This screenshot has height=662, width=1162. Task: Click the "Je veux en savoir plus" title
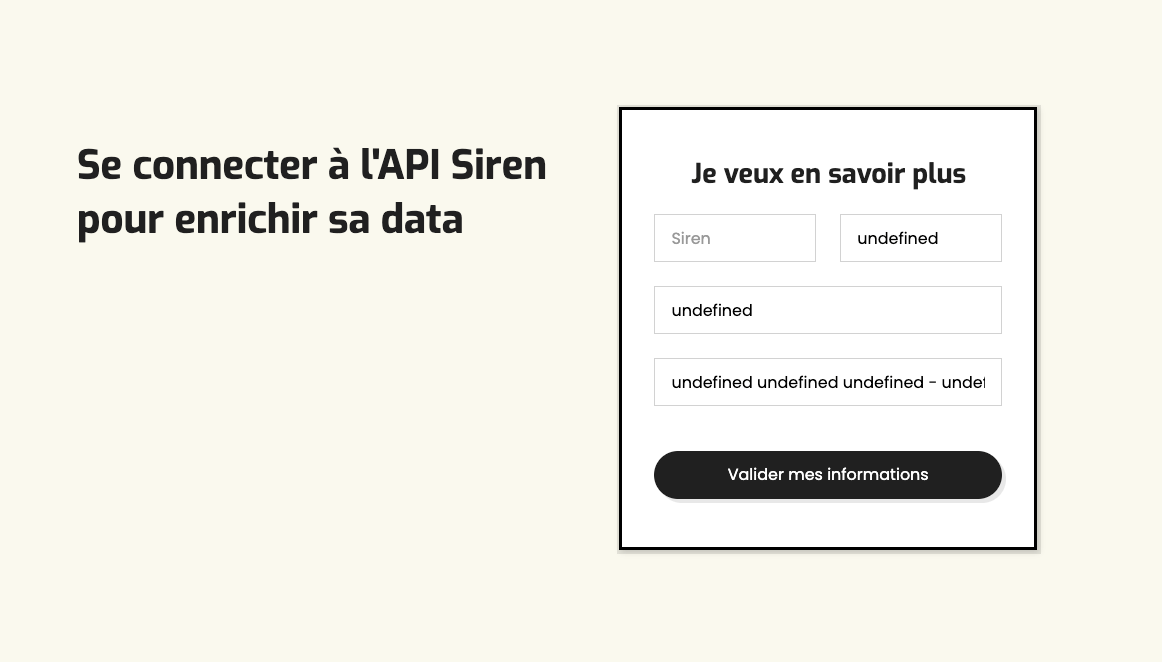(x=828, y=174)
